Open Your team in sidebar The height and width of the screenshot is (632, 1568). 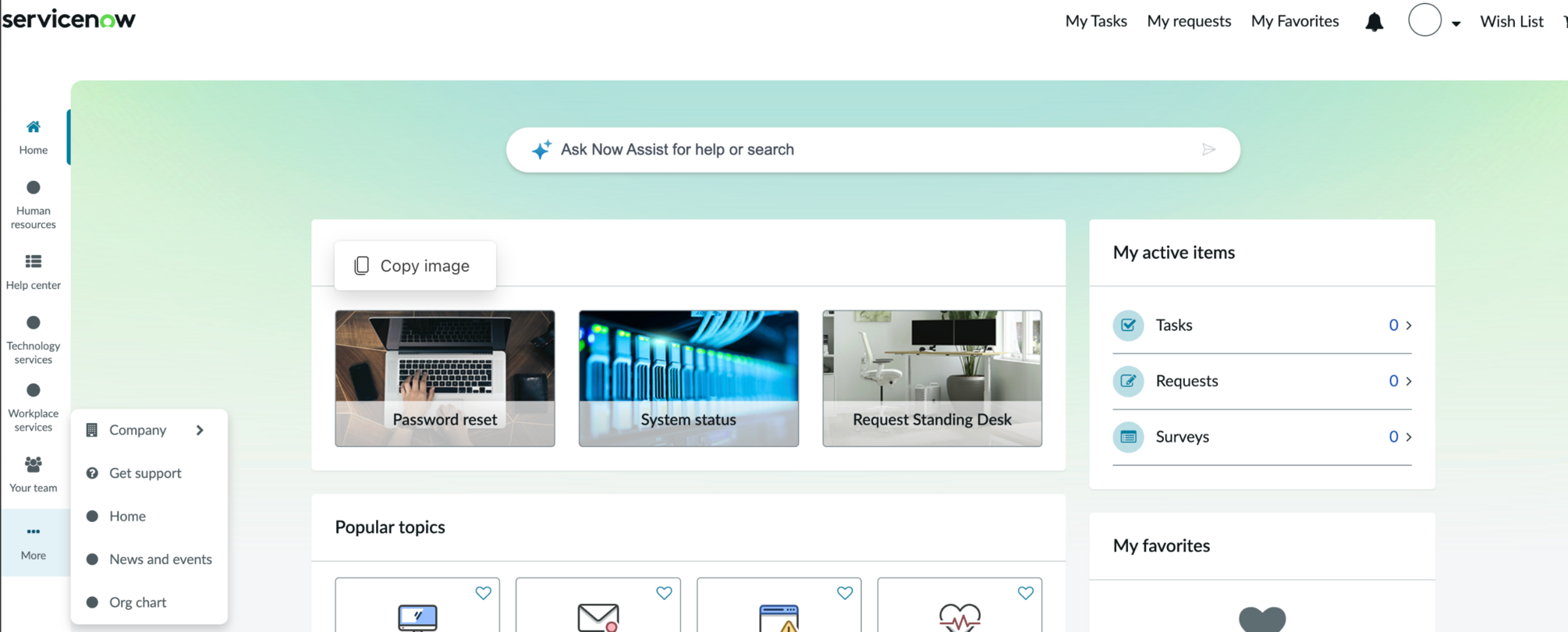pyautogui.click(x=34, y=474)
